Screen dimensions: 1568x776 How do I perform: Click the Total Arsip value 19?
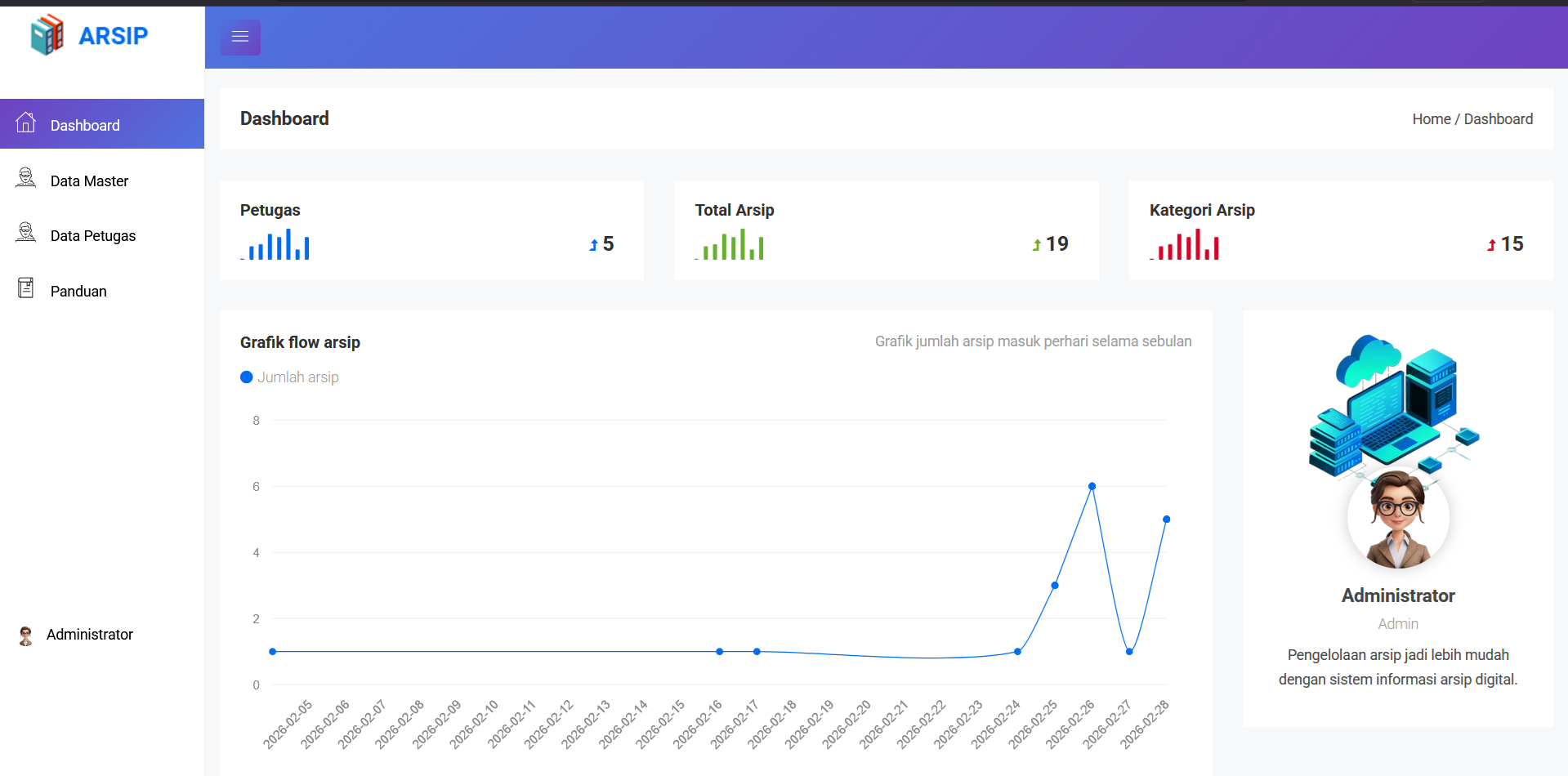[1057, 244]
